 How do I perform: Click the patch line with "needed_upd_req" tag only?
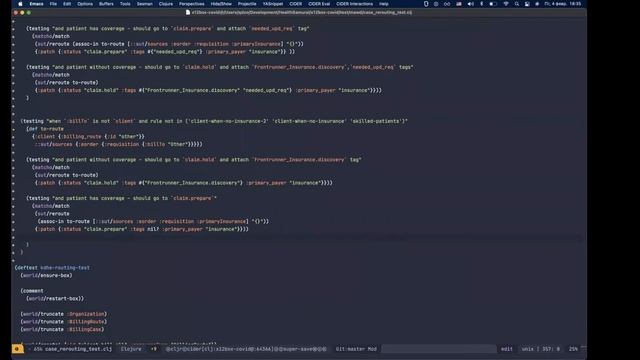point(165,52)
